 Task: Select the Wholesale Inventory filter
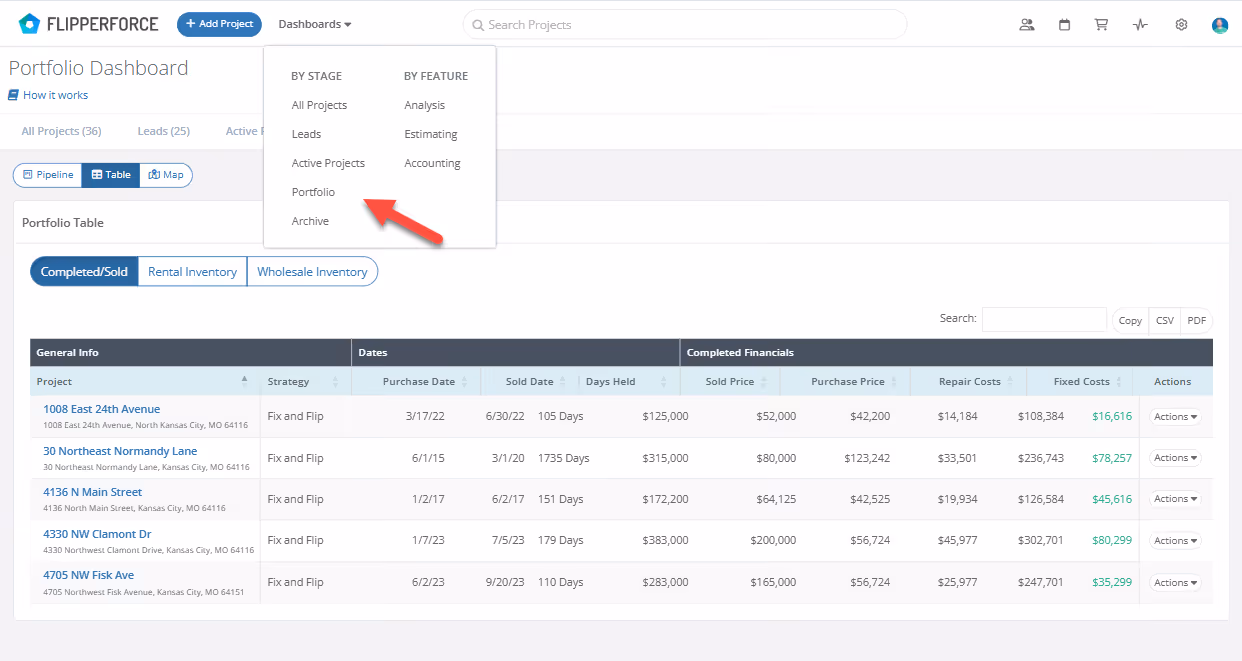pos(312,272)
